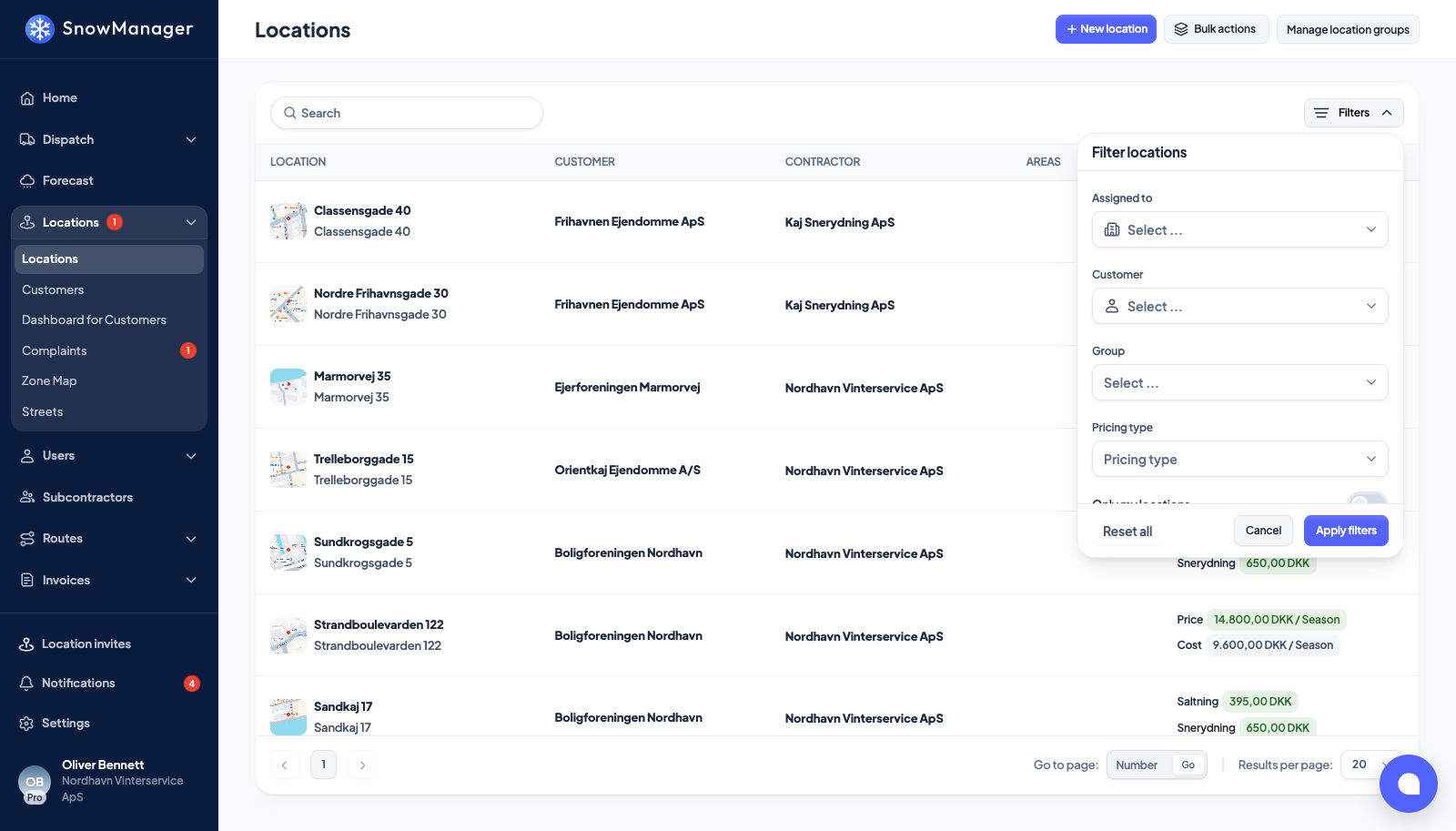Click Apply filters
Image resolution: width=1456 pixels, height=831 pixels.
(x=1346, y=531)
